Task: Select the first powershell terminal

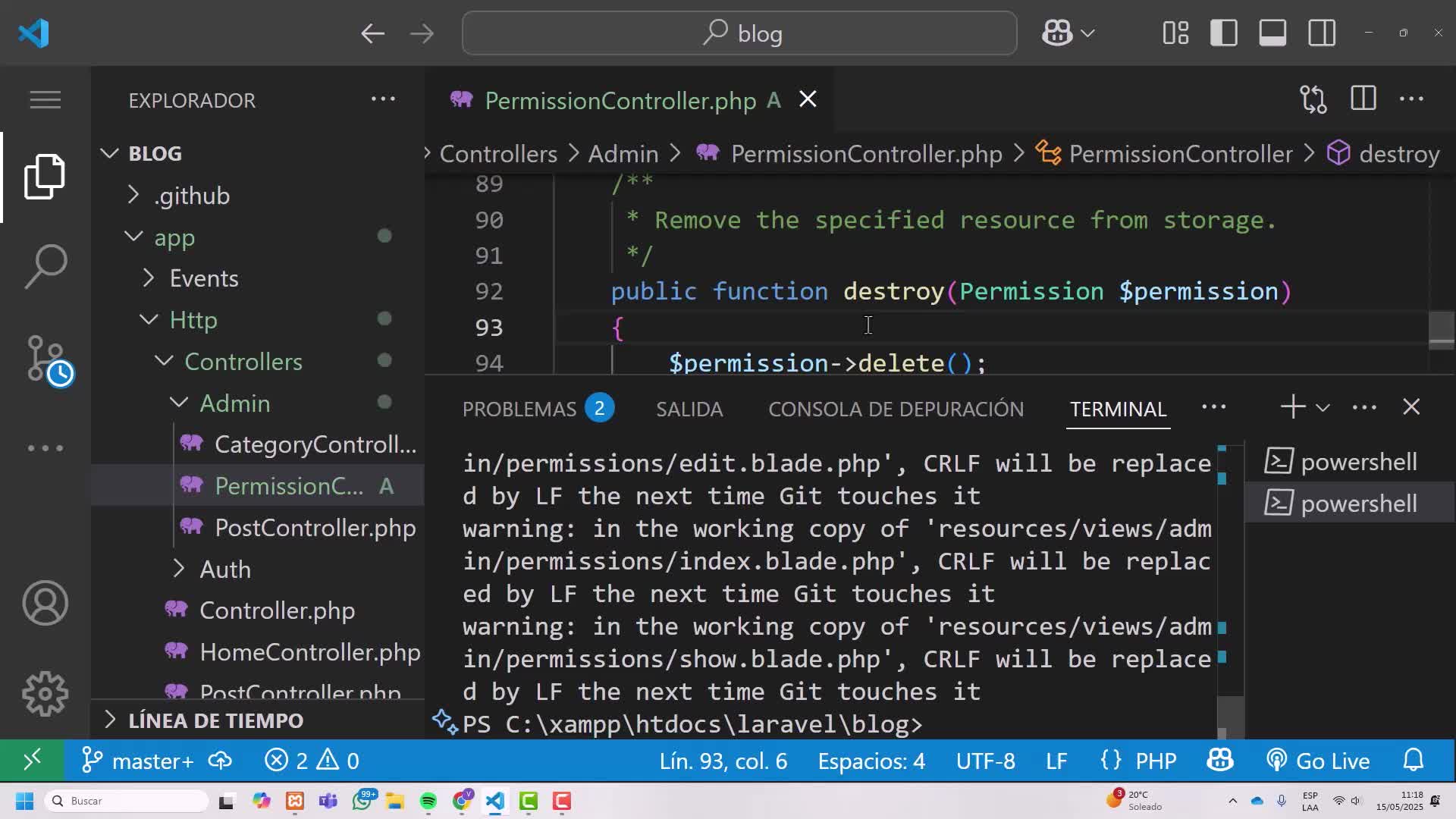Action: pos(1350,462)
